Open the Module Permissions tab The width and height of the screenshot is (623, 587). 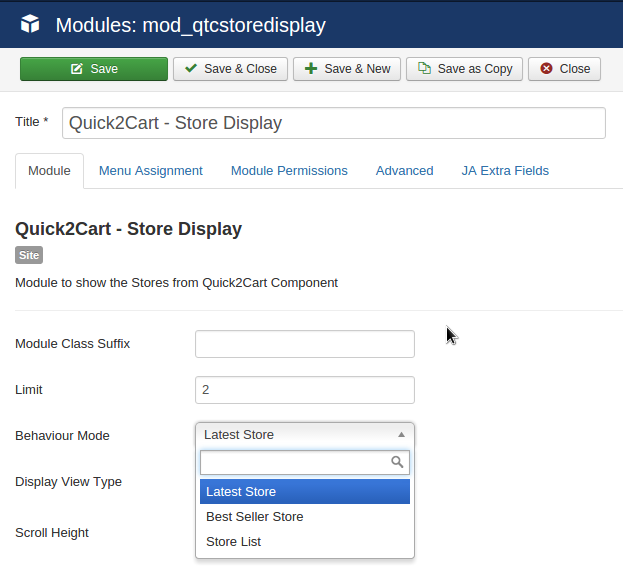(289, 171)
